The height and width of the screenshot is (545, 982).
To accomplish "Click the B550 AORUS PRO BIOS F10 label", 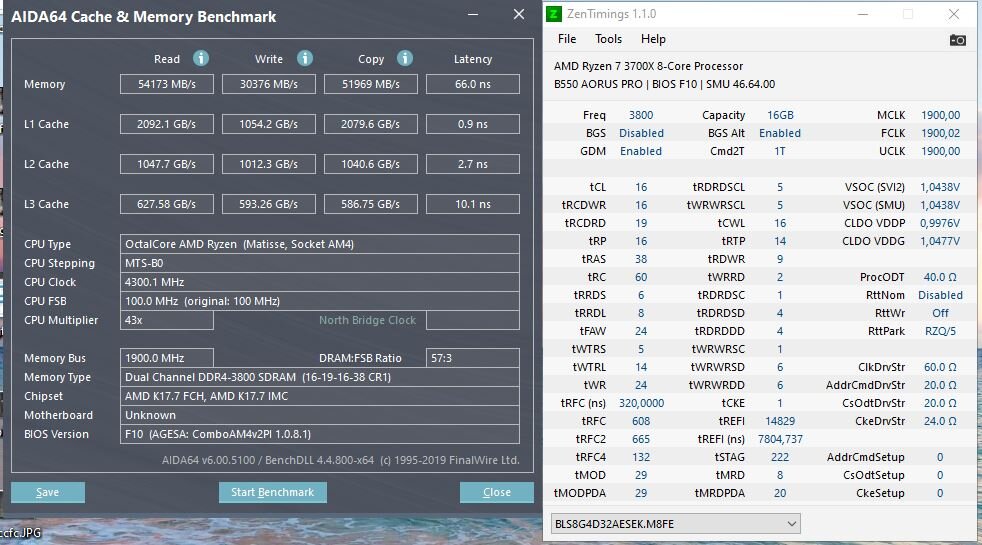I will pos(664,84).
